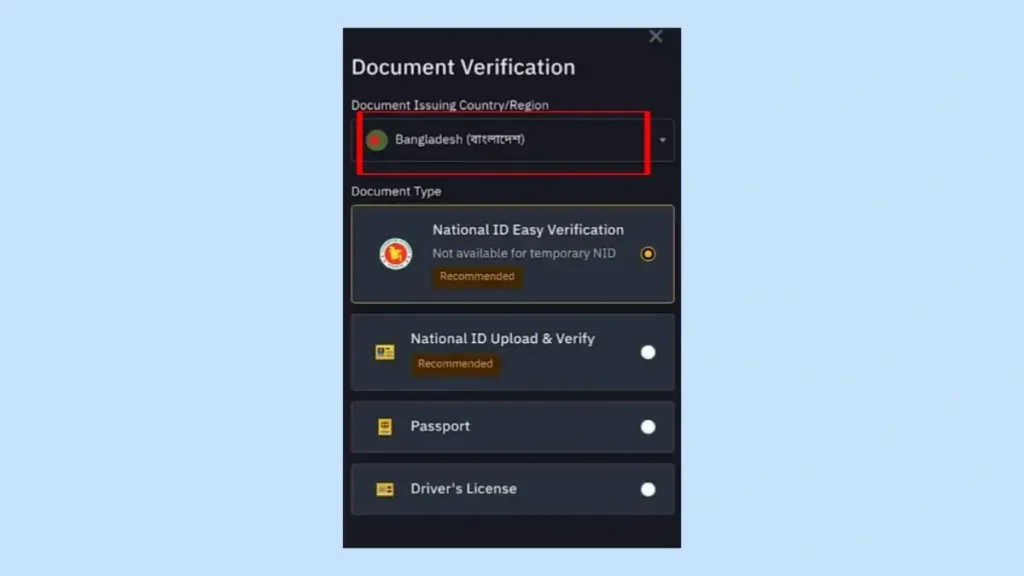Click the Driver's License card icon
The height and width of the screenshot is (576, 1024).
(x=385, y=489)
